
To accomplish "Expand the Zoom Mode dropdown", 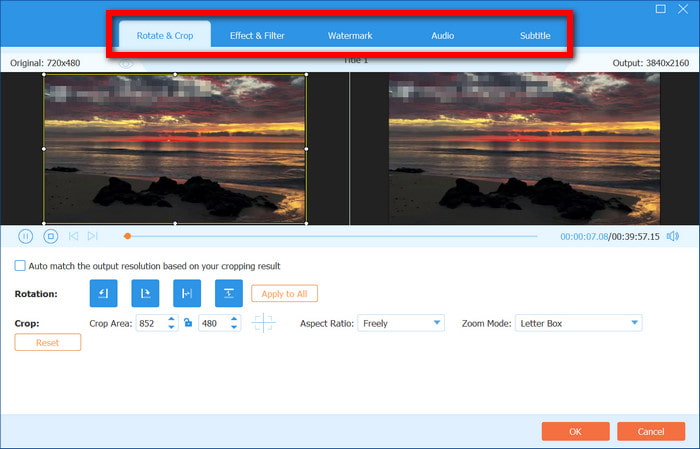I will tap(578, 323).
